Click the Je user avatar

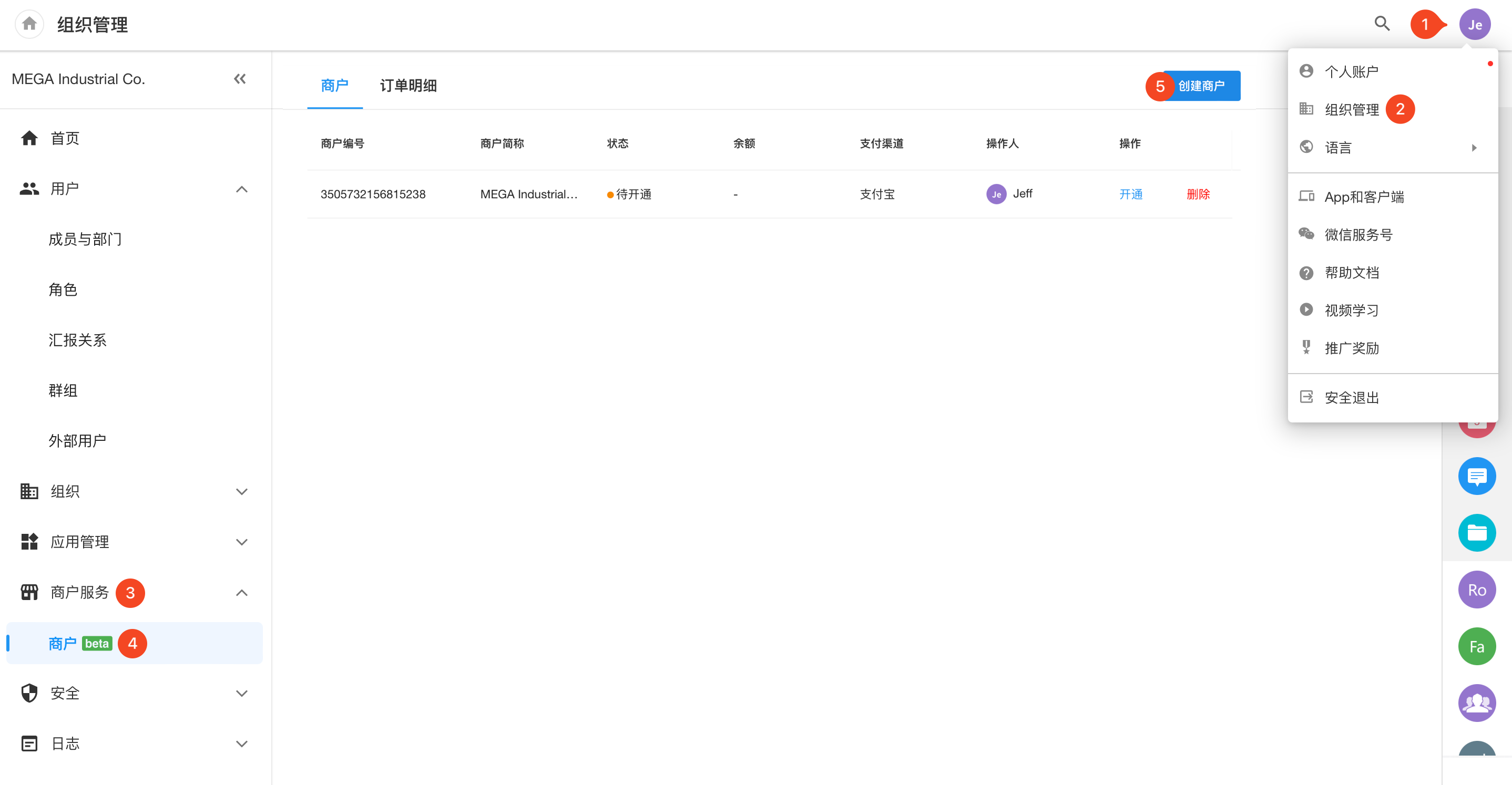click(x=1475, y=25)
